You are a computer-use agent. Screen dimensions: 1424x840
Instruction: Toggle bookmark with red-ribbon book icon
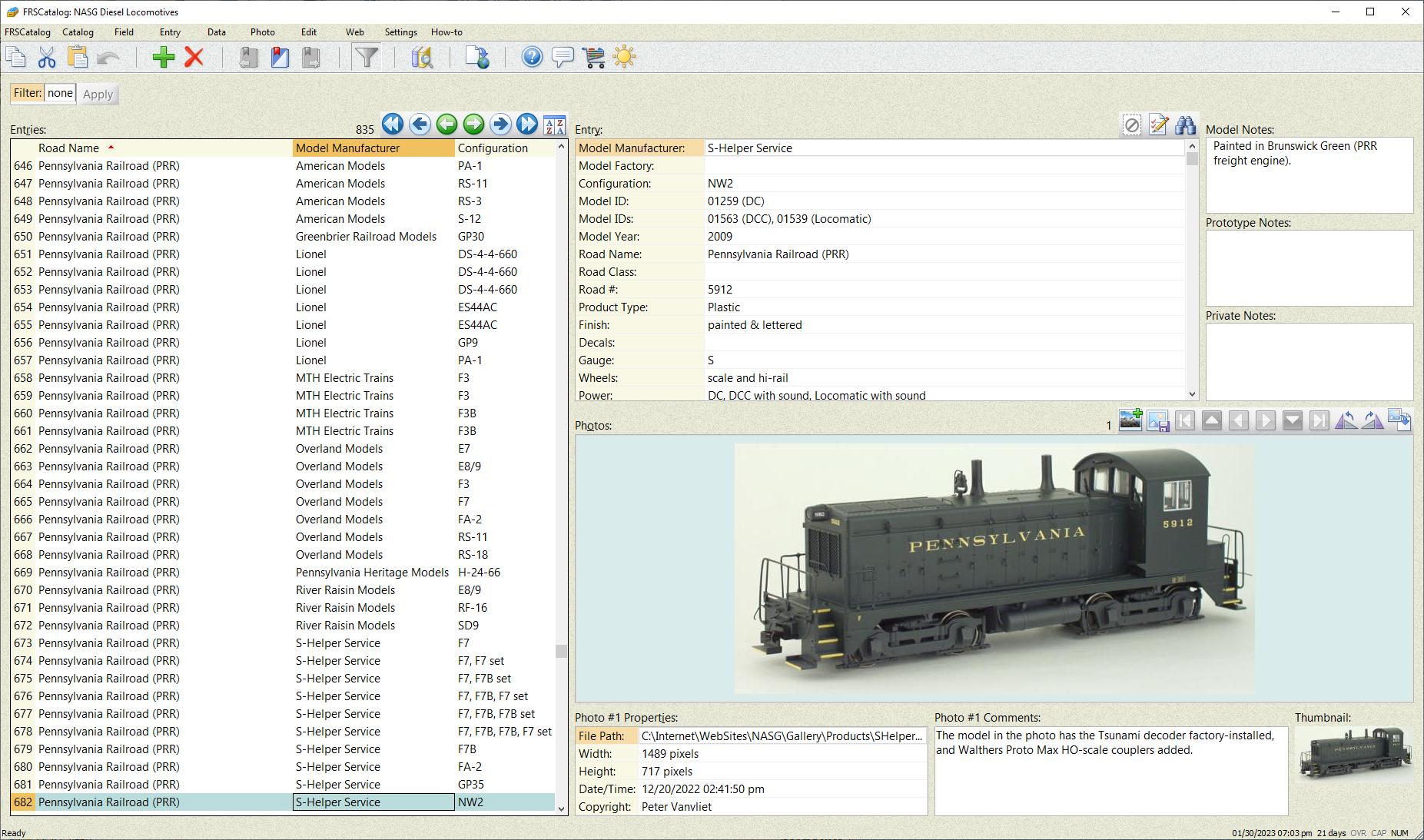tap(280, 57)
